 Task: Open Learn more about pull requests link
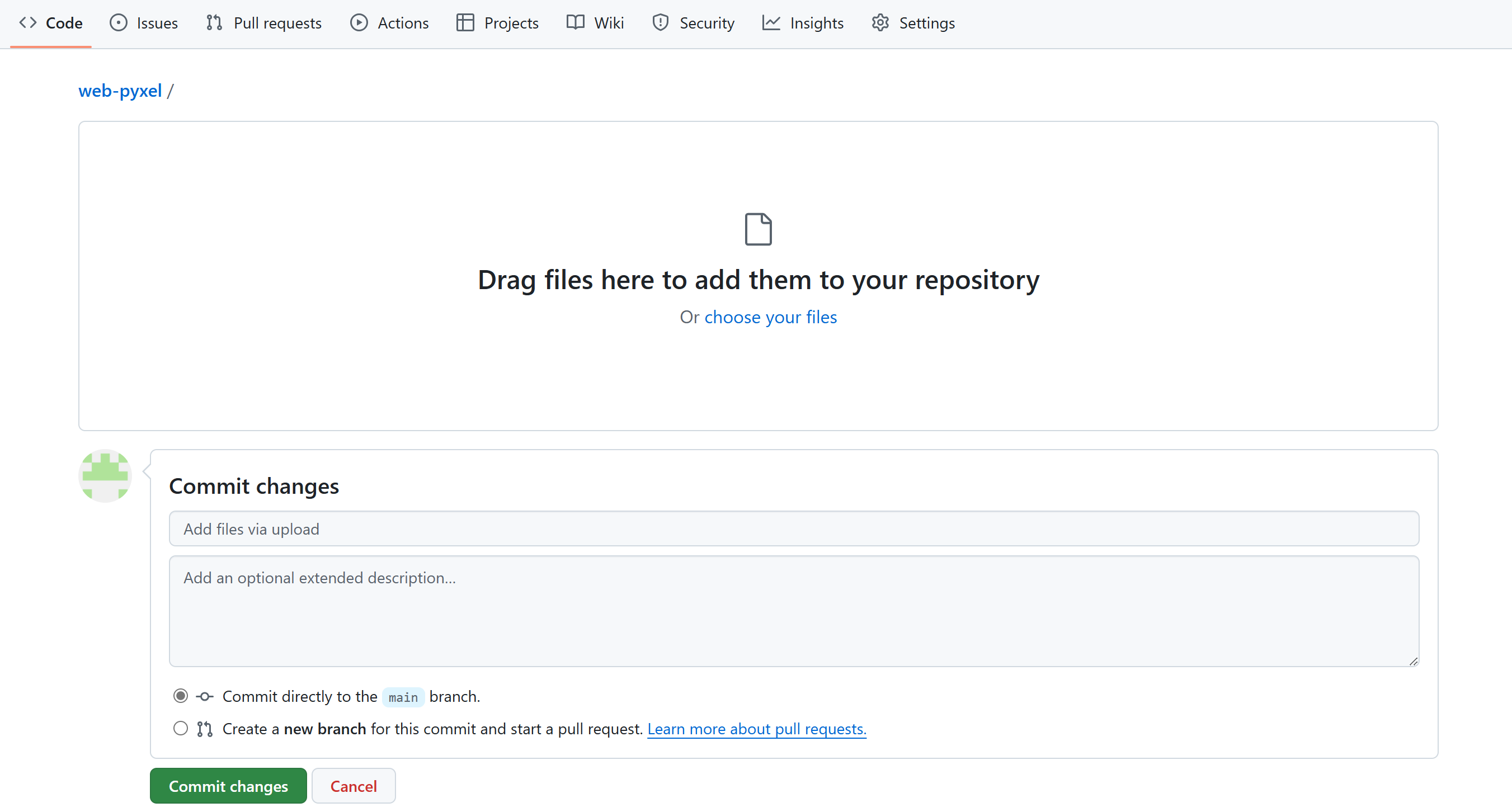(756, 729)
